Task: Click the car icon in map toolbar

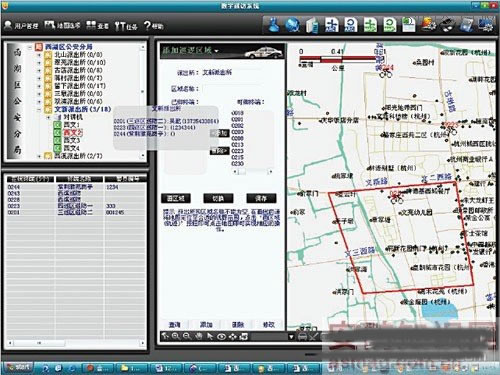Action: coord(302,337)
